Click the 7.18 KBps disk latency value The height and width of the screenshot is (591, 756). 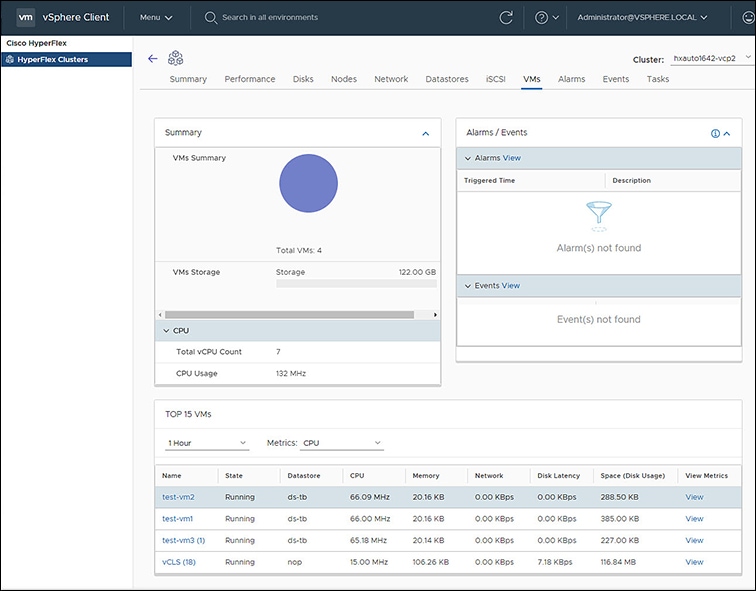tap(555, 562)
